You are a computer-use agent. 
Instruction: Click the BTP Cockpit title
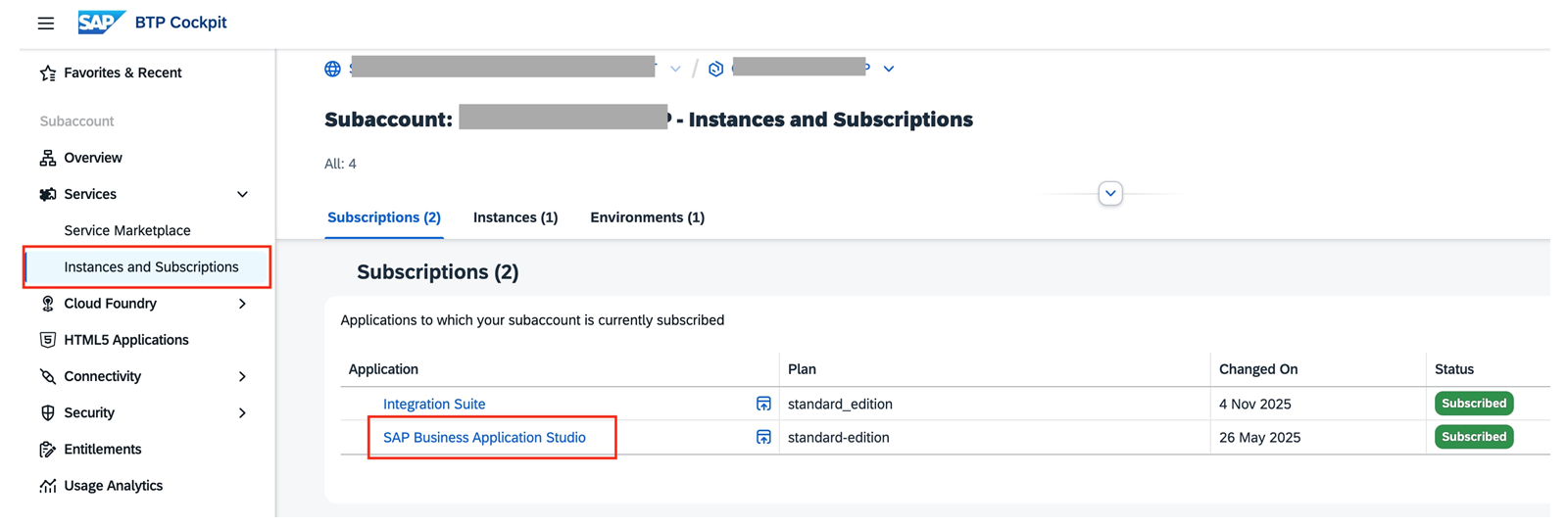tap(180, 22)
